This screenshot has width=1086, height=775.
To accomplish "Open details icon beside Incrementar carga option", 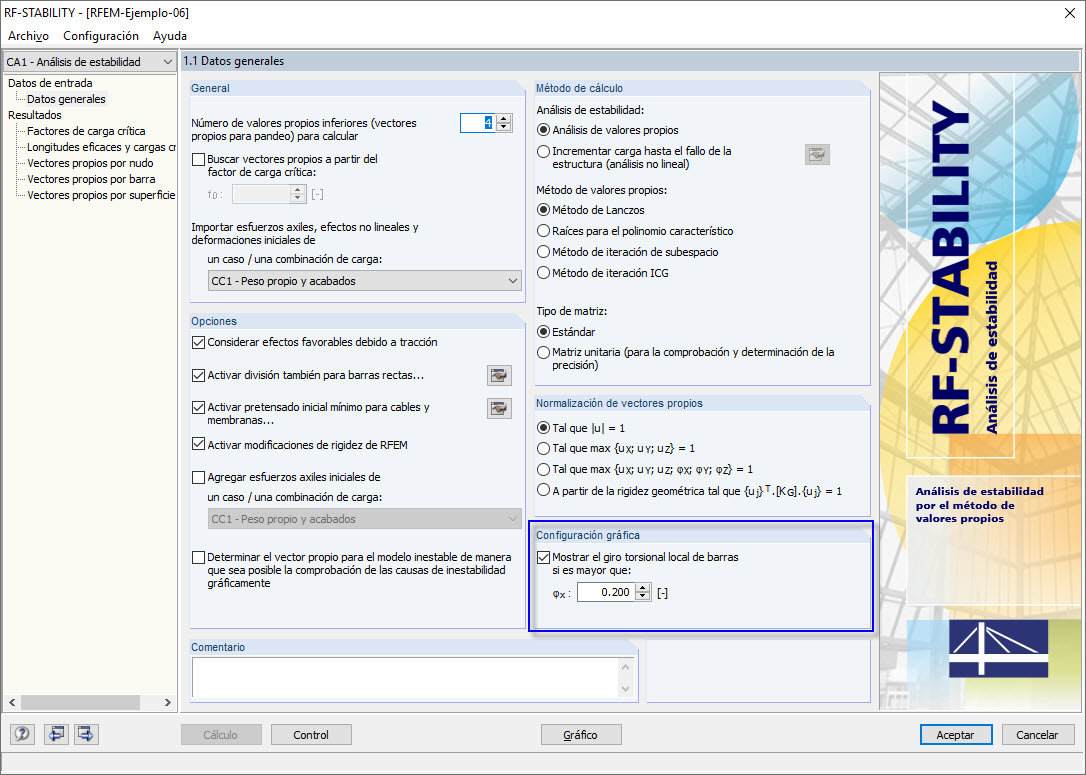I will click(x=817, y=154).
